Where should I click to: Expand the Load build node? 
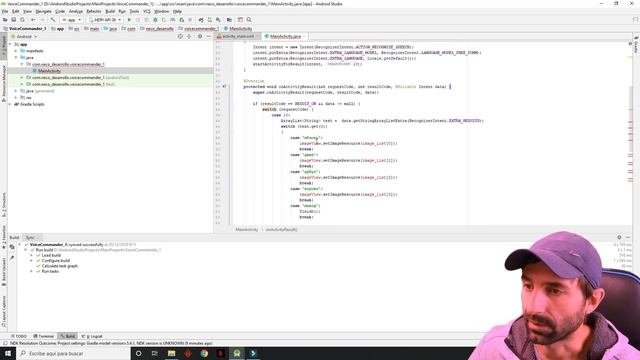[x=31, y=255]
